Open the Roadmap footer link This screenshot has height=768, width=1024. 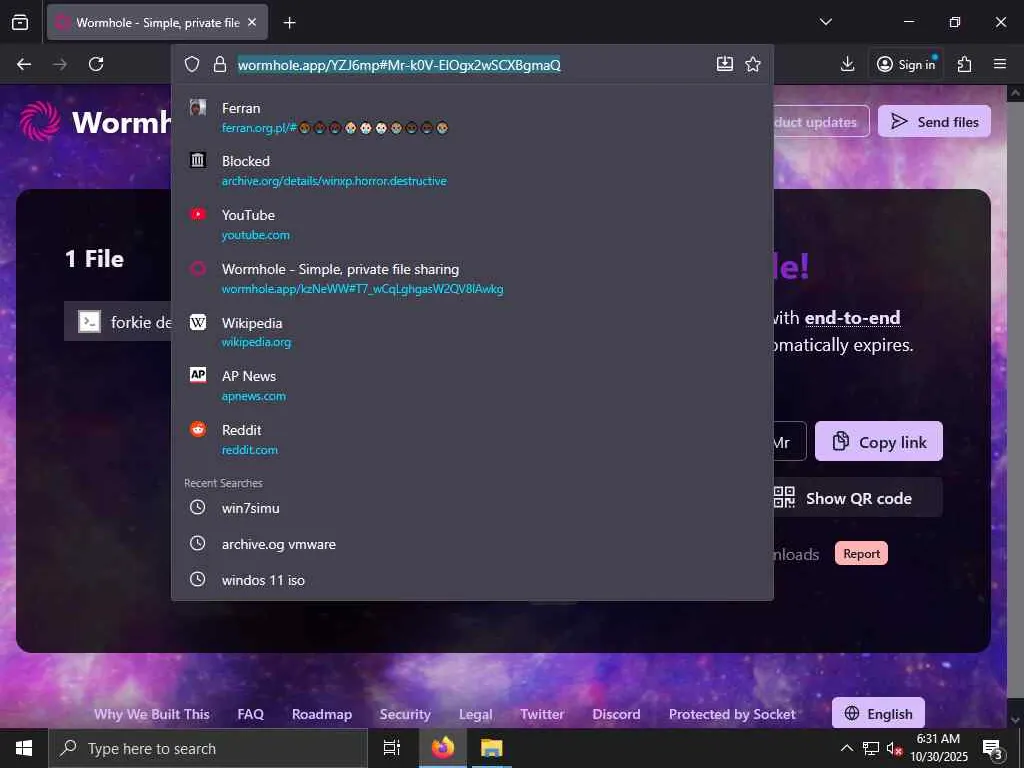[x=322, y=714]
